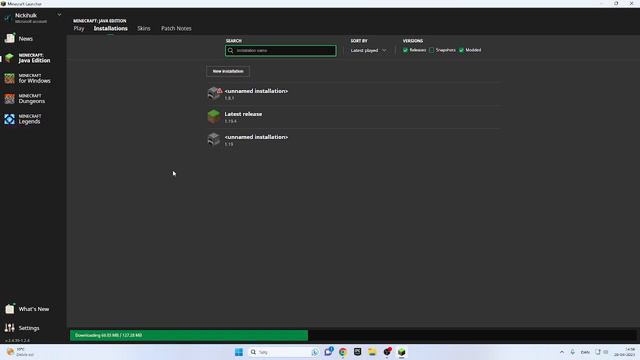Select the Minecraft for Windows icon
Screen dimensions: 640x360
point(9,78)
